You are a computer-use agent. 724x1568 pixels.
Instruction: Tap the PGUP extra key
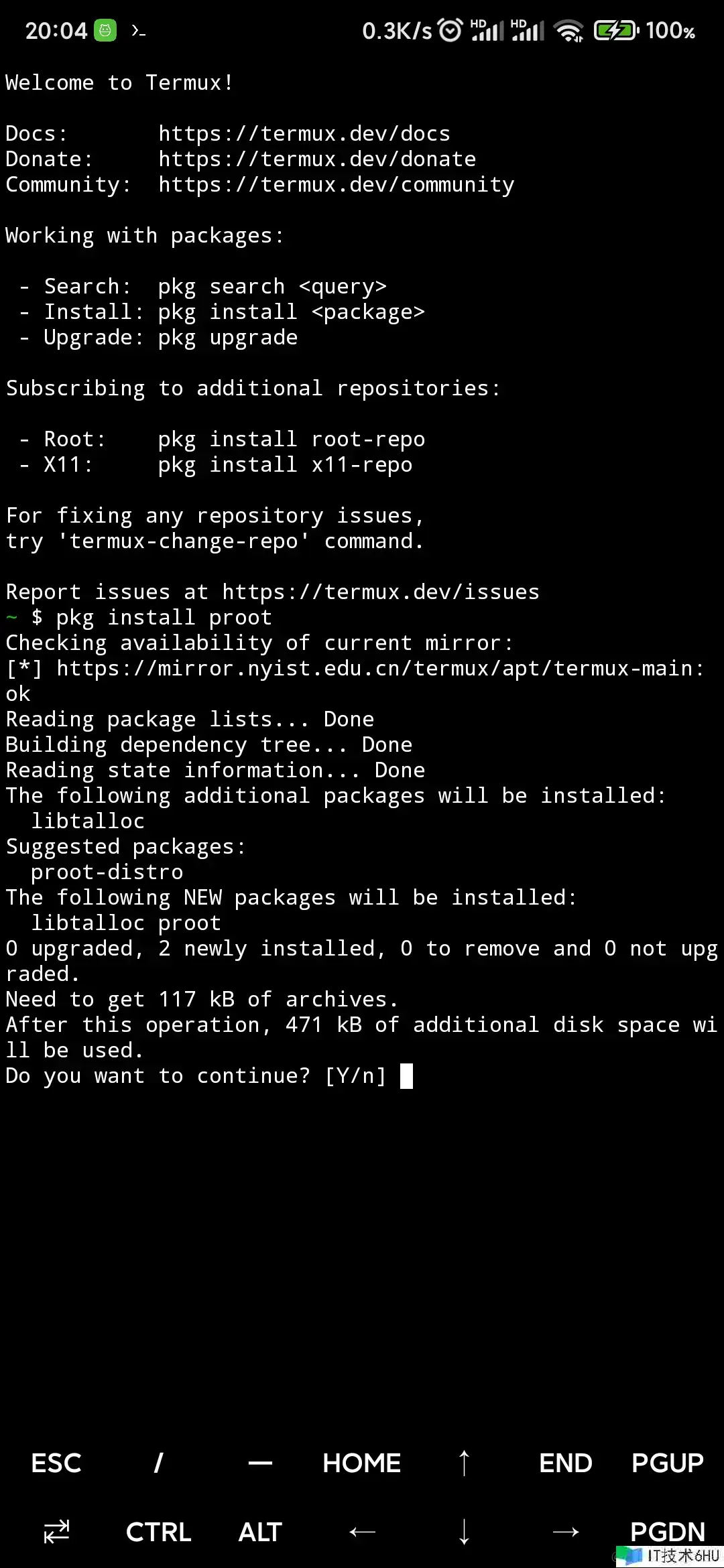667,1463
